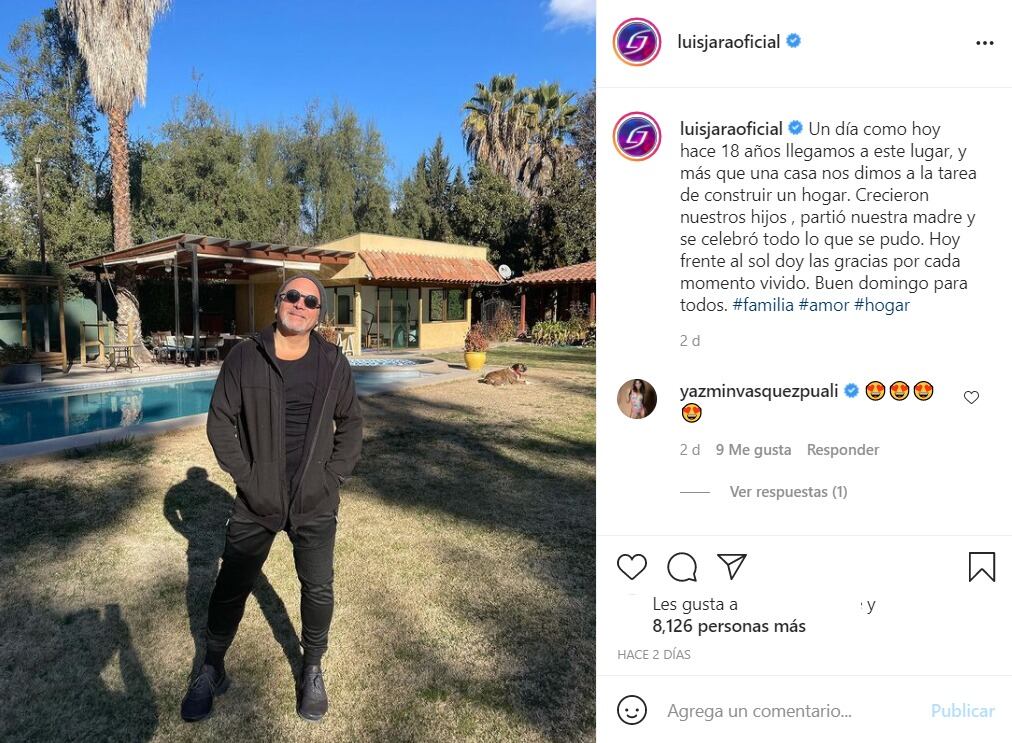Like the post with the heart icon
The width and height of the screenshot is (1012, 743).
pyautogui.click(x=631, y=567)
